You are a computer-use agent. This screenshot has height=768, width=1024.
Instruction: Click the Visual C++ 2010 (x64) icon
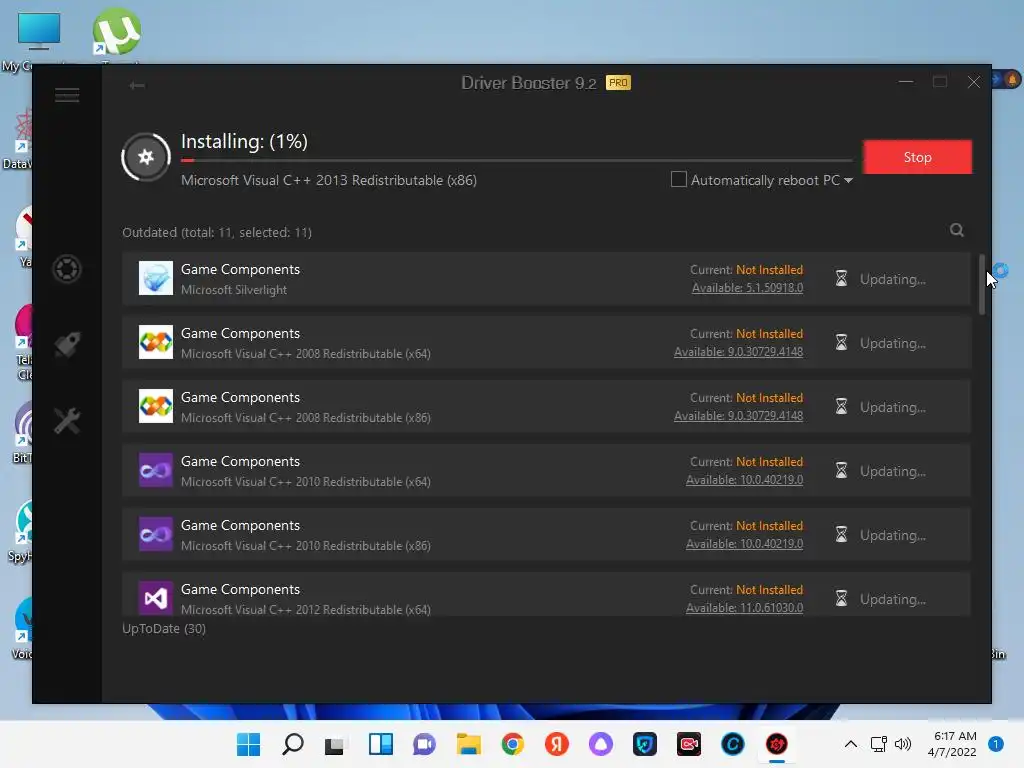pos(155,470)
